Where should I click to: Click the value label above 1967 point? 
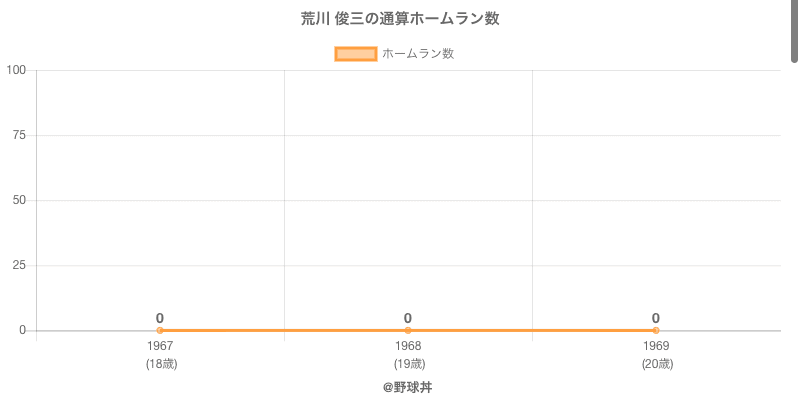160,318
